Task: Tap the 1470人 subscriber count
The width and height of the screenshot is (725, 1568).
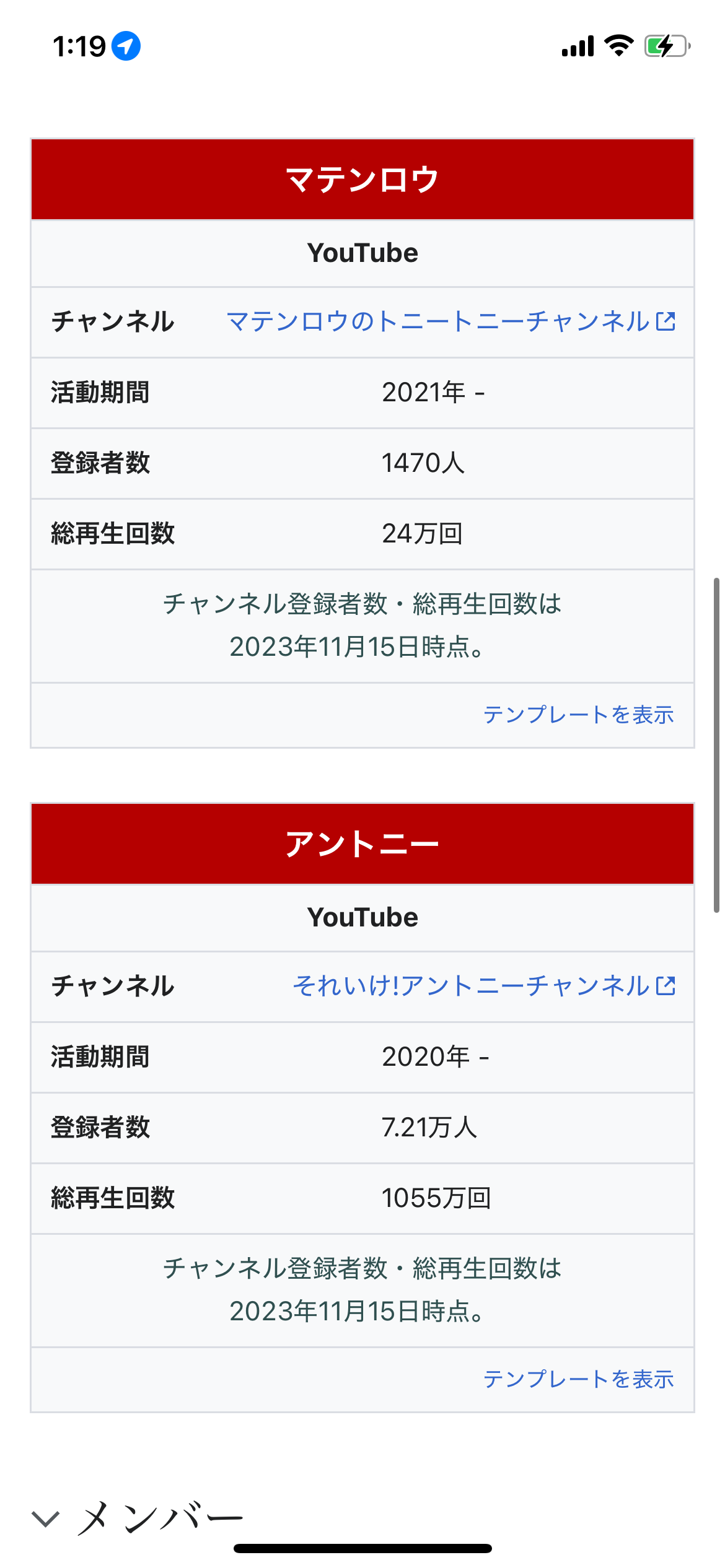Action: pyautogui.click(x=423, y=463)
